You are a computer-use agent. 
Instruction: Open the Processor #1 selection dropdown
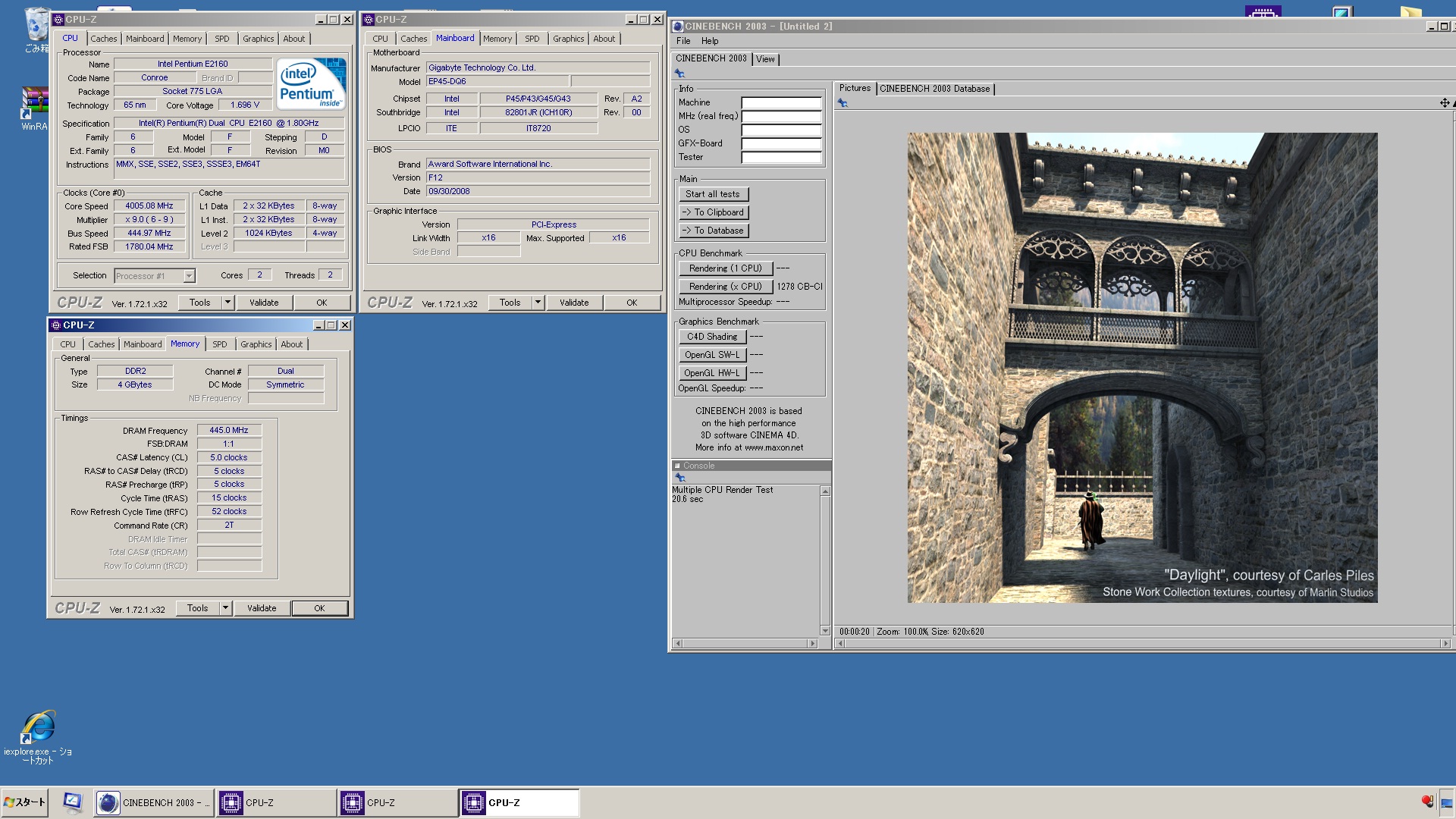189,276
